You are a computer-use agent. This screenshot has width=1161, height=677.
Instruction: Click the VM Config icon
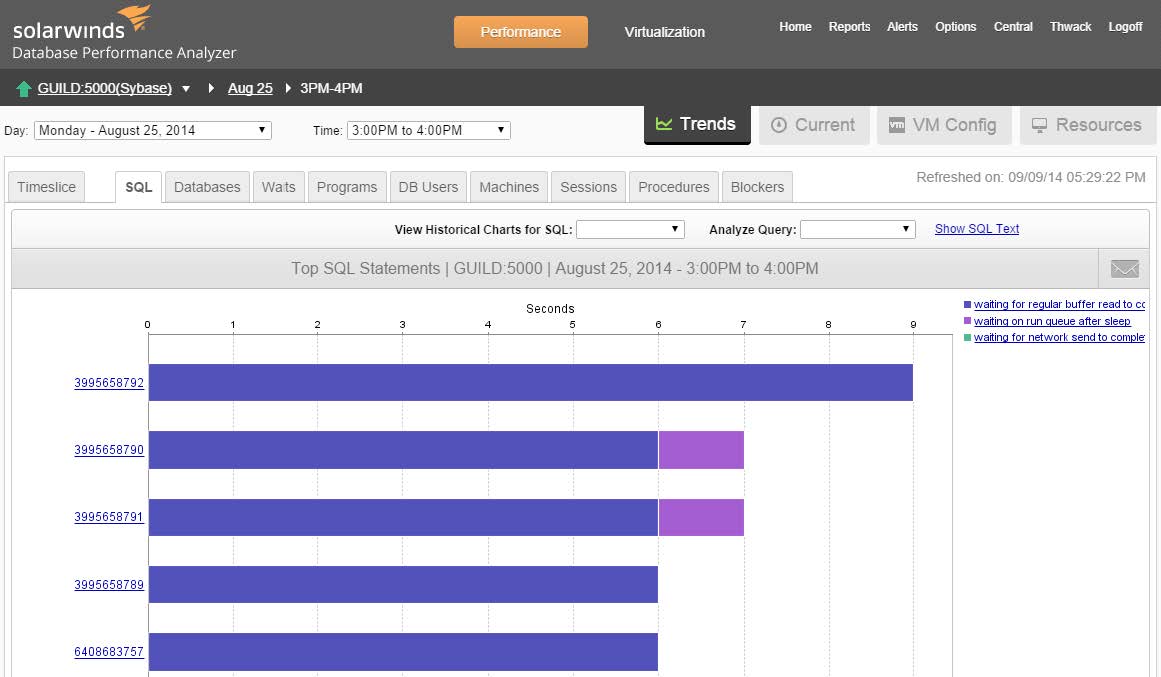(x=897, y=125)
